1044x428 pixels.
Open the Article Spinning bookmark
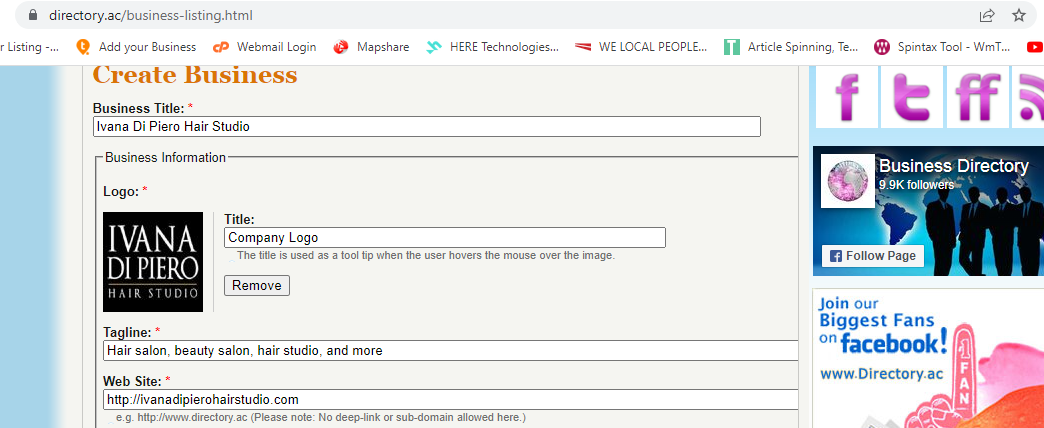[791, 47]
